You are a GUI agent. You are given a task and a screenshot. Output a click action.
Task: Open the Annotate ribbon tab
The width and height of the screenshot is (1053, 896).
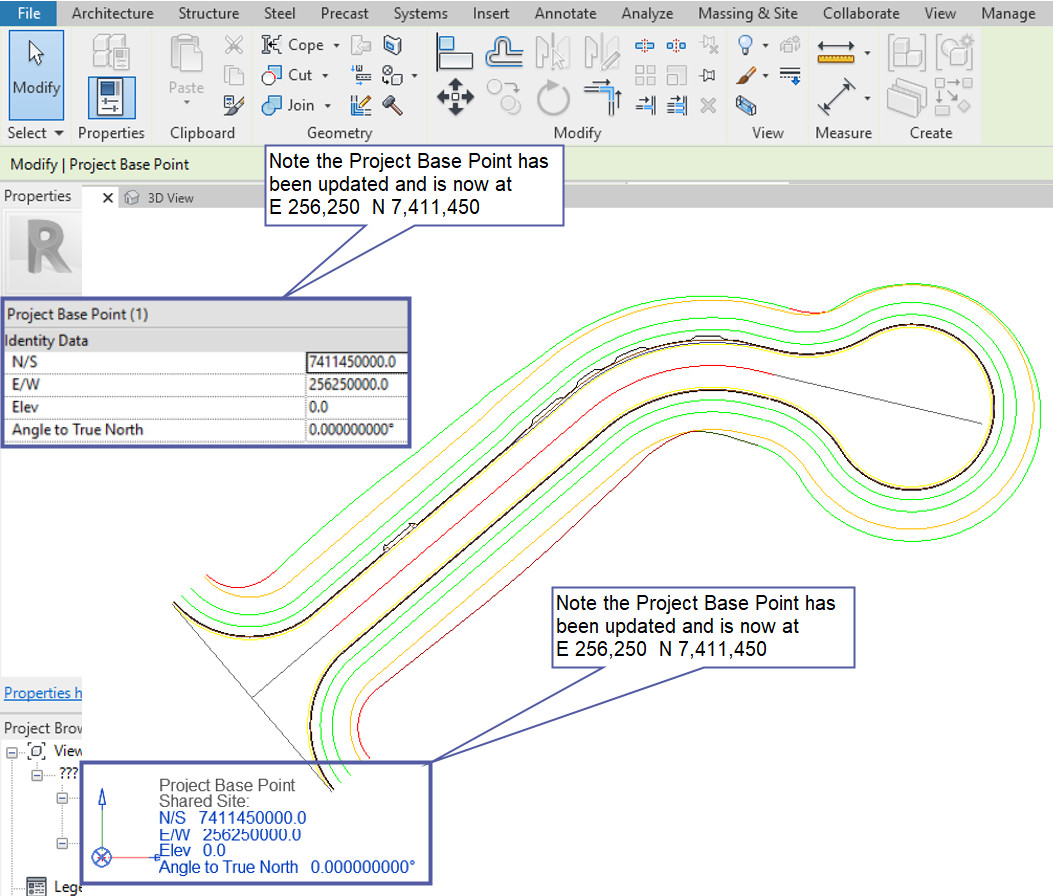point(565,13)
